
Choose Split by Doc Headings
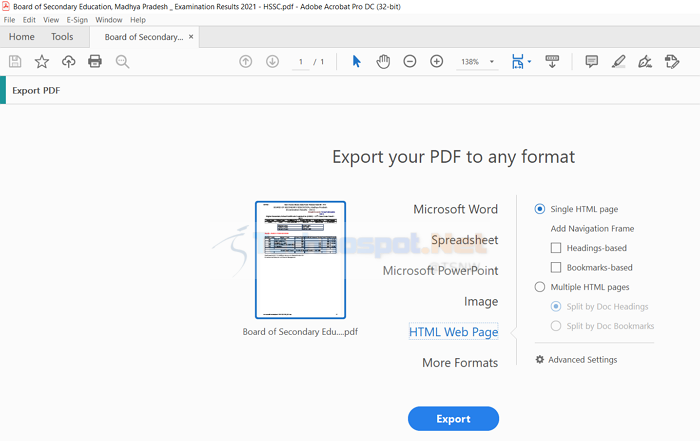click(556, 306)
